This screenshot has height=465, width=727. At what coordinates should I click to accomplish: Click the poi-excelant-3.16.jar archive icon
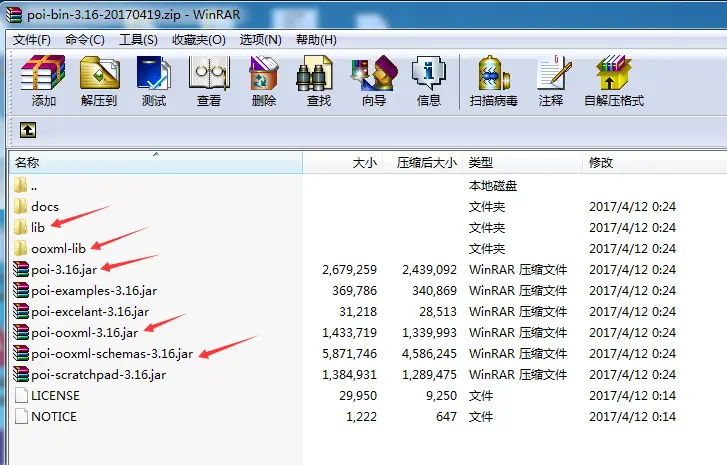coord(21,312)
